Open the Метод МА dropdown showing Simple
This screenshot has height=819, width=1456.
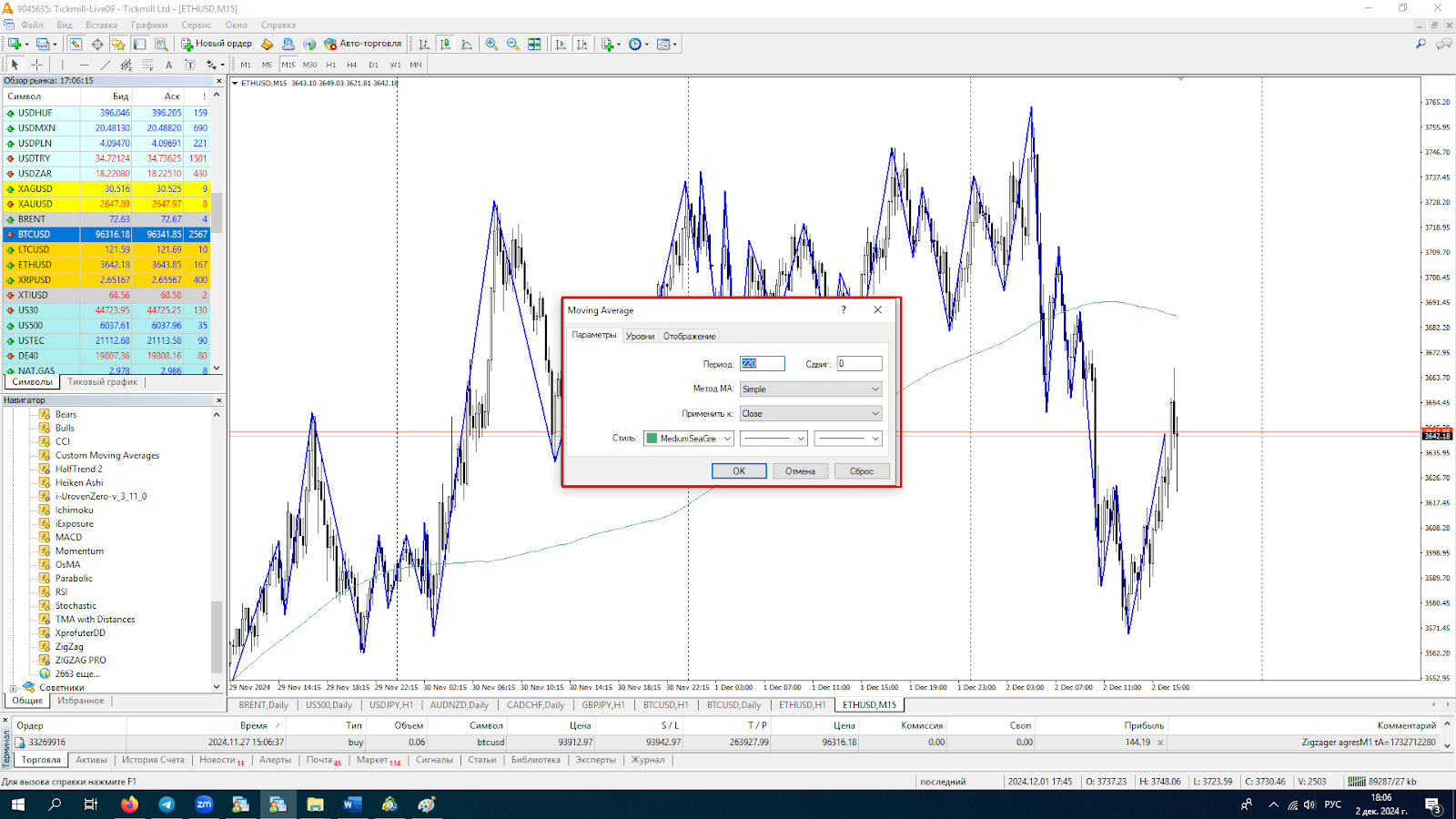(x=810, y=389)
